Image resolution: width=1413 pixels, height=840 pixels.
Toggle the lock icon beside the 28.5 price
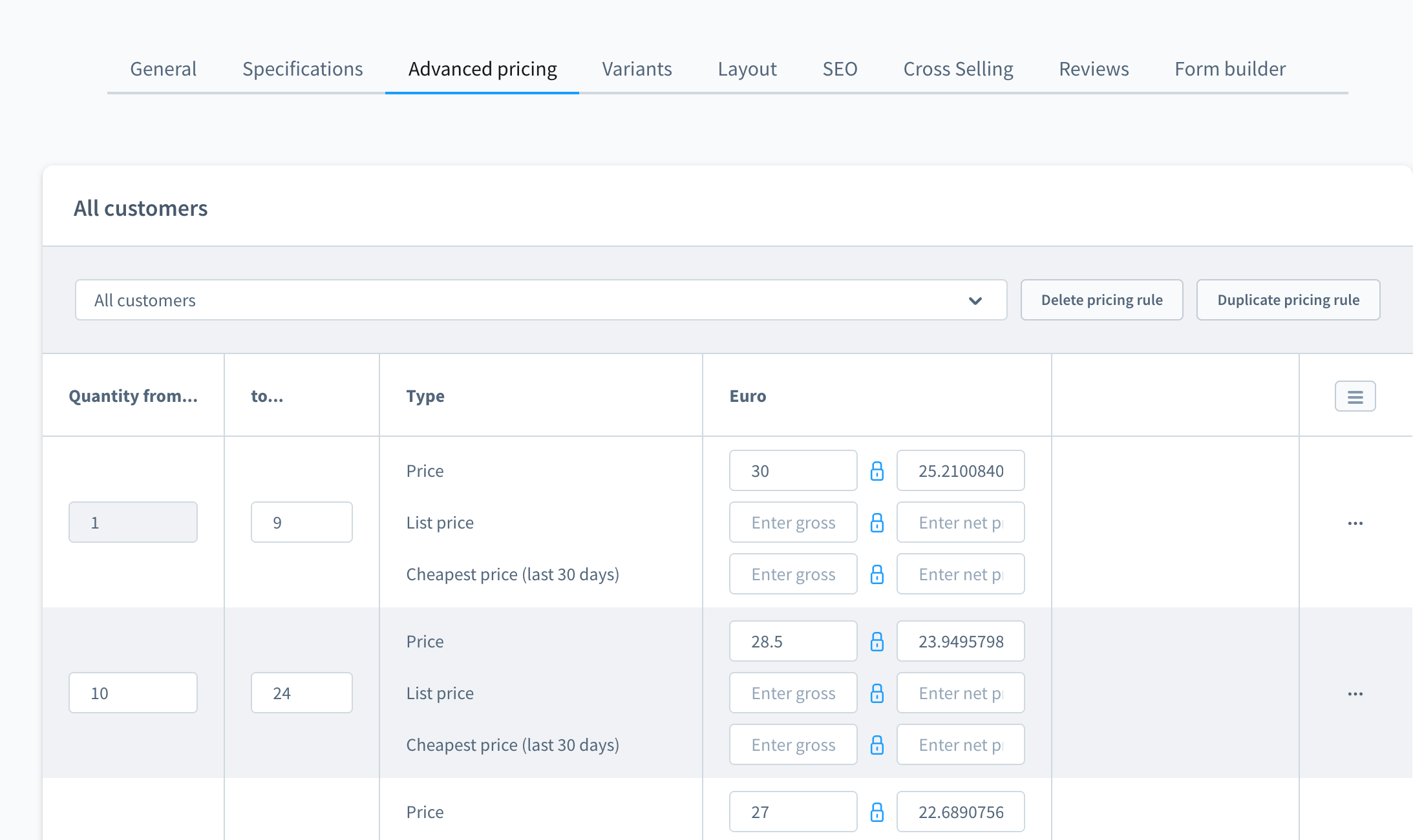coord(877,642)
